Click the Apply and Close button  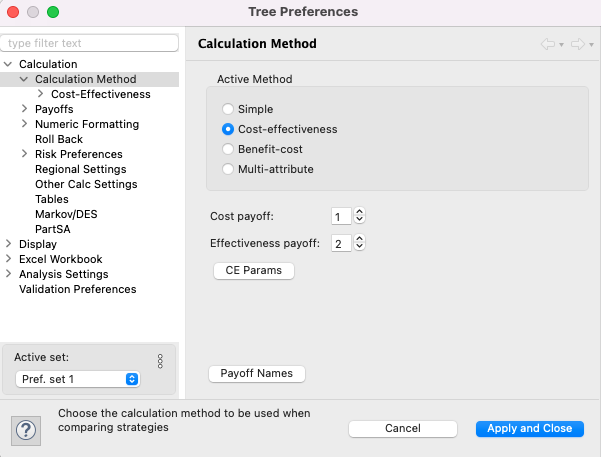530,429
